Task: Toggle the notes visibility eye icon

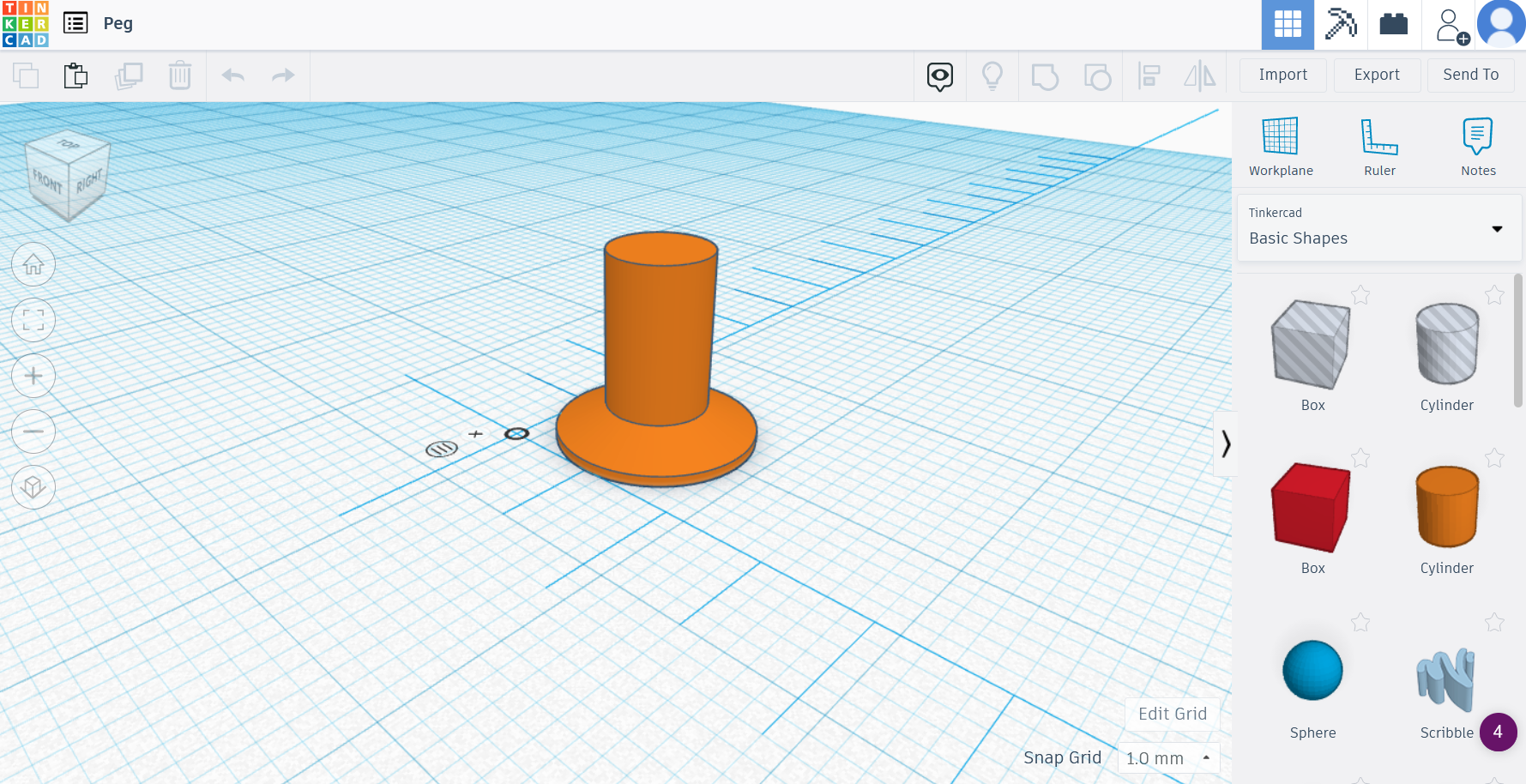Action: pos(940,76)
